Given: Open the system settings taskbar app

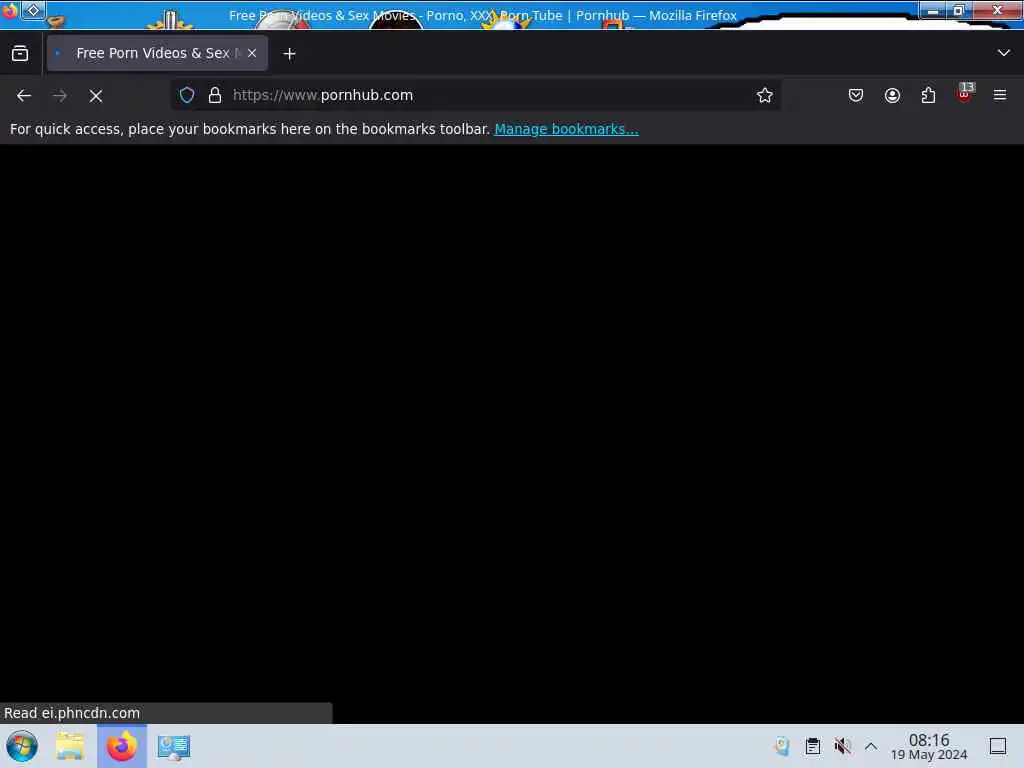Looking at the screenshot, I should click(174, 746).
